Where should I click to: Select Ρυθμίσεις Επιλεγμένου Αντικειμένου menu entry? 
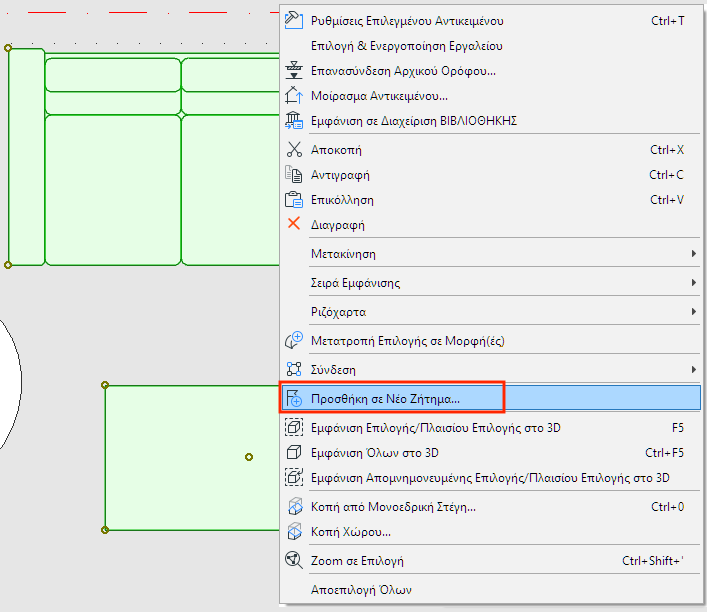(490, 21)
